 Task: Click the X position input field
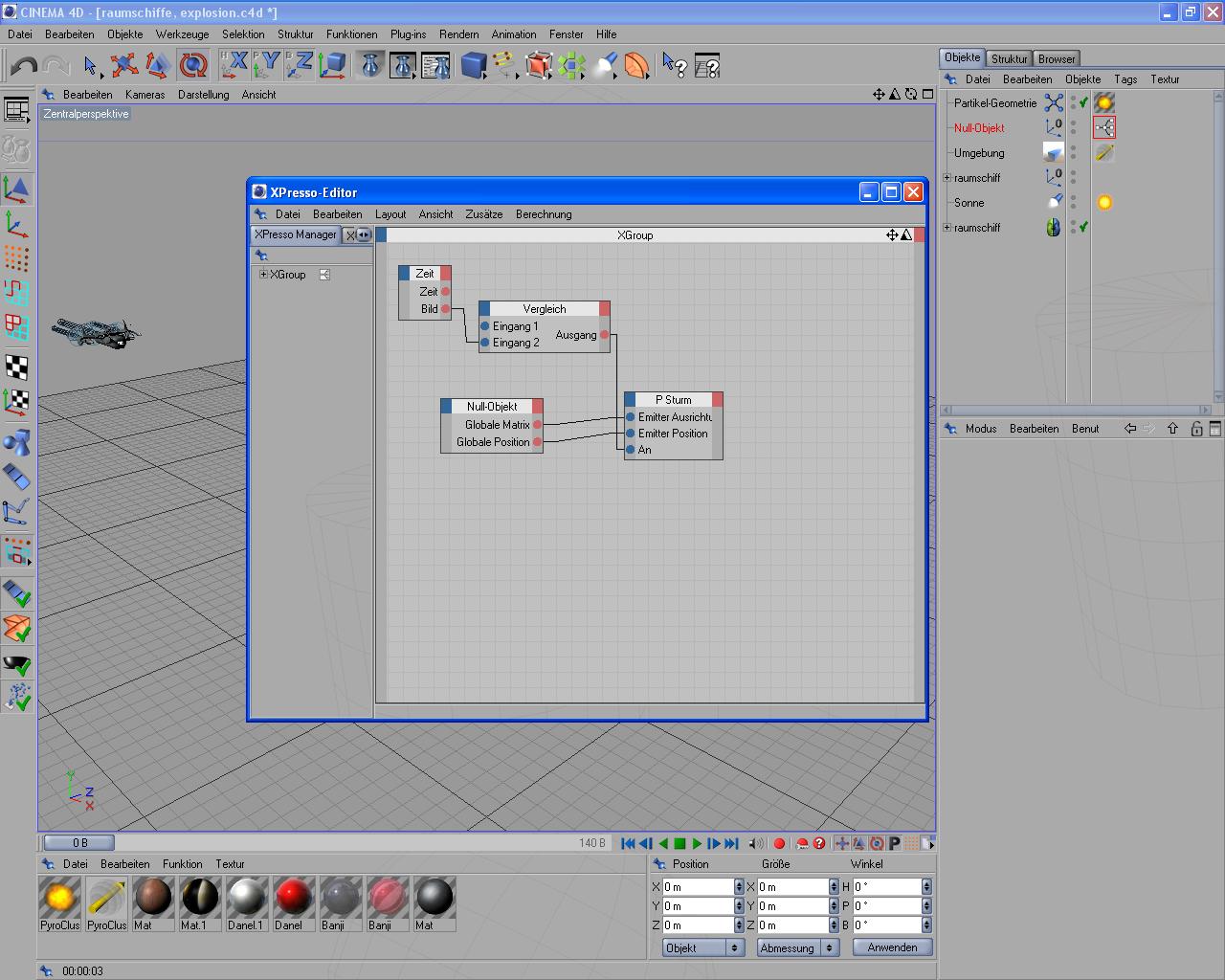tap(698, 887)
